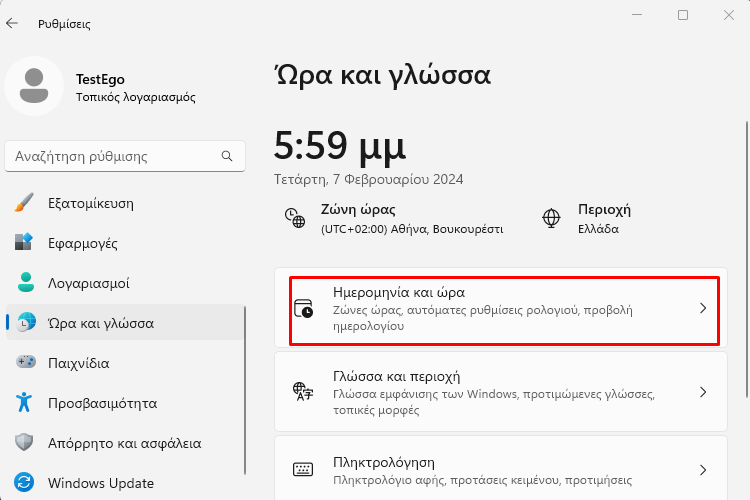Open the Παιχνίδια section
This screenshot has height=500, width=750.
pos(125,363)
